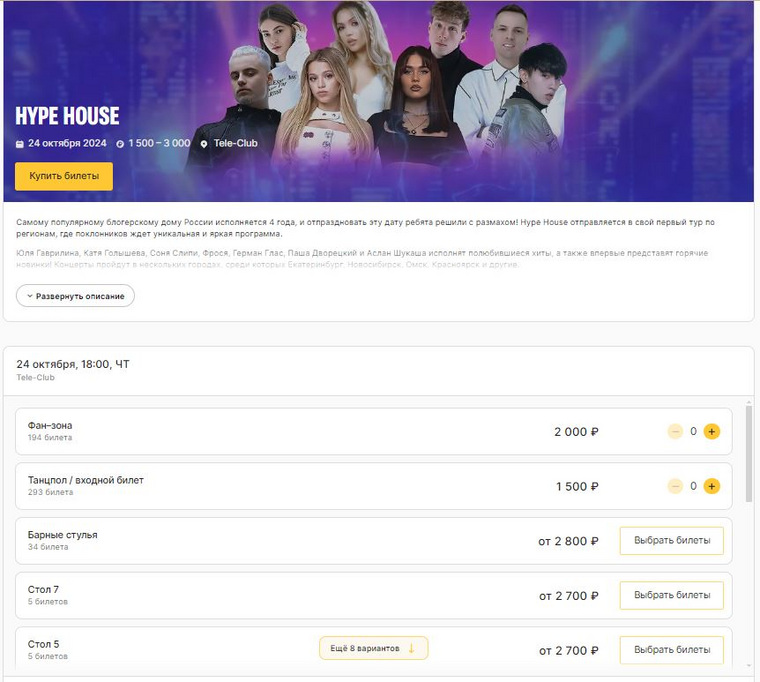Click the Tele-Club label under the session date

[35, 378]
